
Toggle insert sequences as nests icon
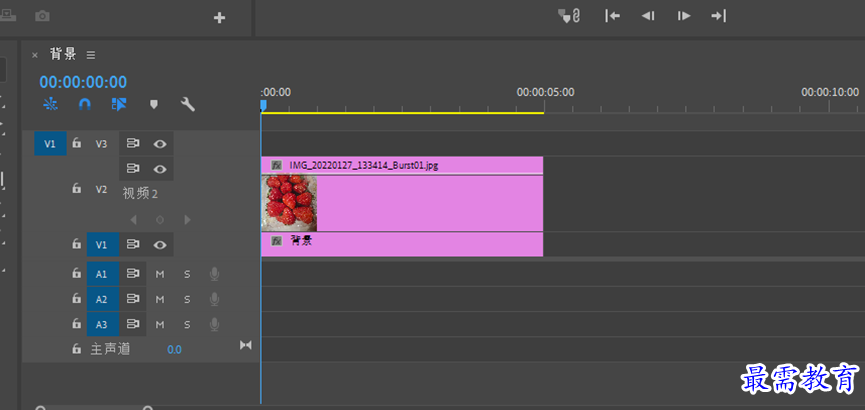coord(50,104)
